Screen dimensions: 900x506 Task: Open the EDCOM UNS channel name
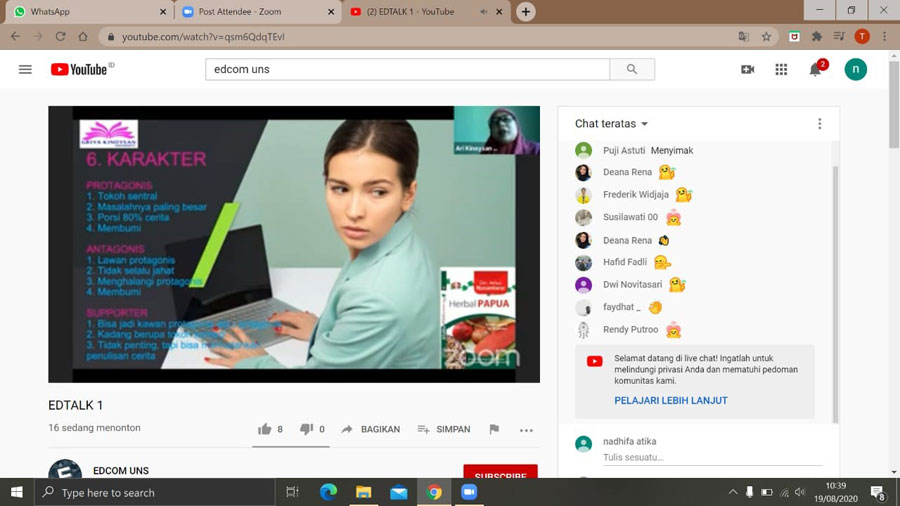[x=121, y=470]
